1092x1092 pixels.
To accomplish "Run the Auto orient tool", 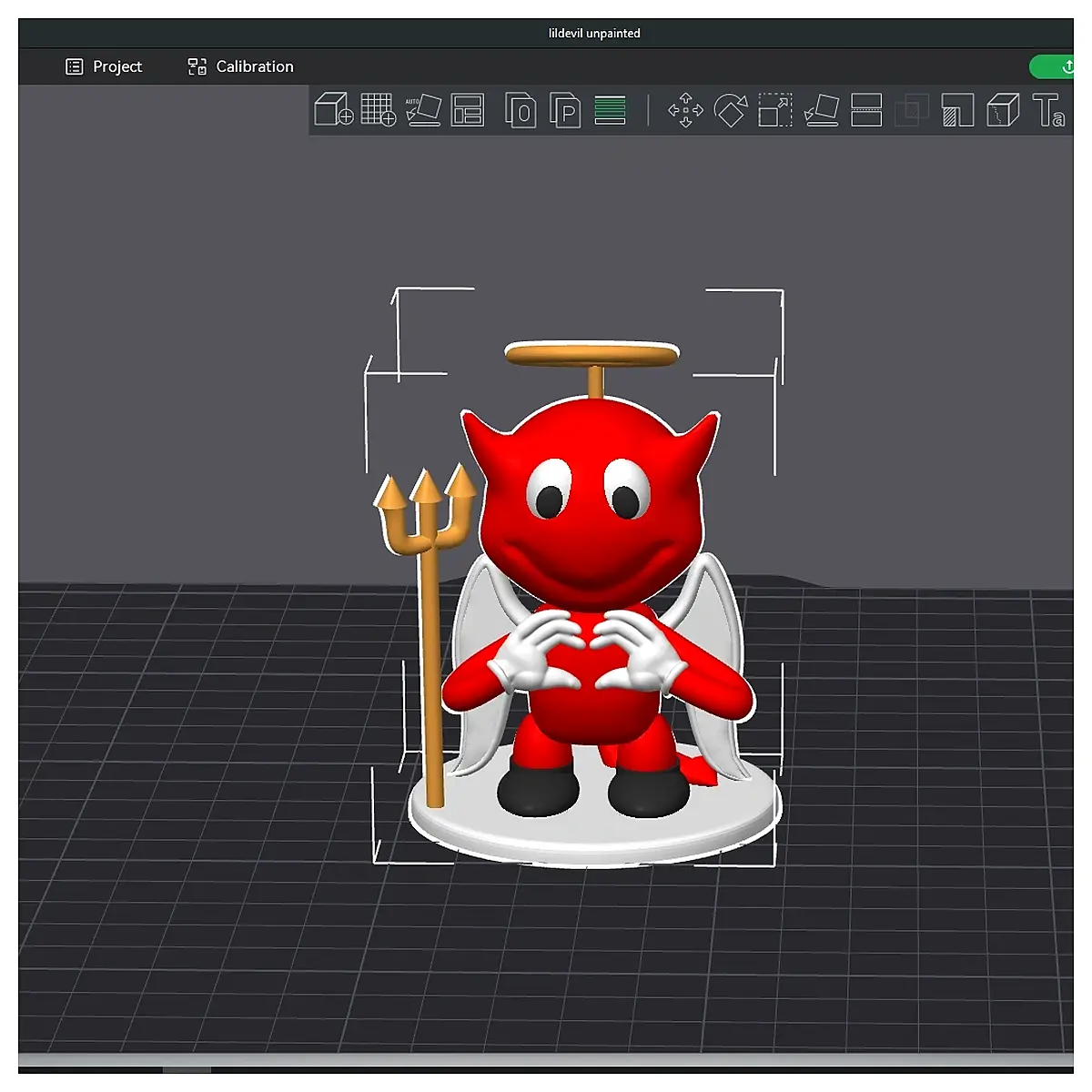I will click(x=423, y=110).
